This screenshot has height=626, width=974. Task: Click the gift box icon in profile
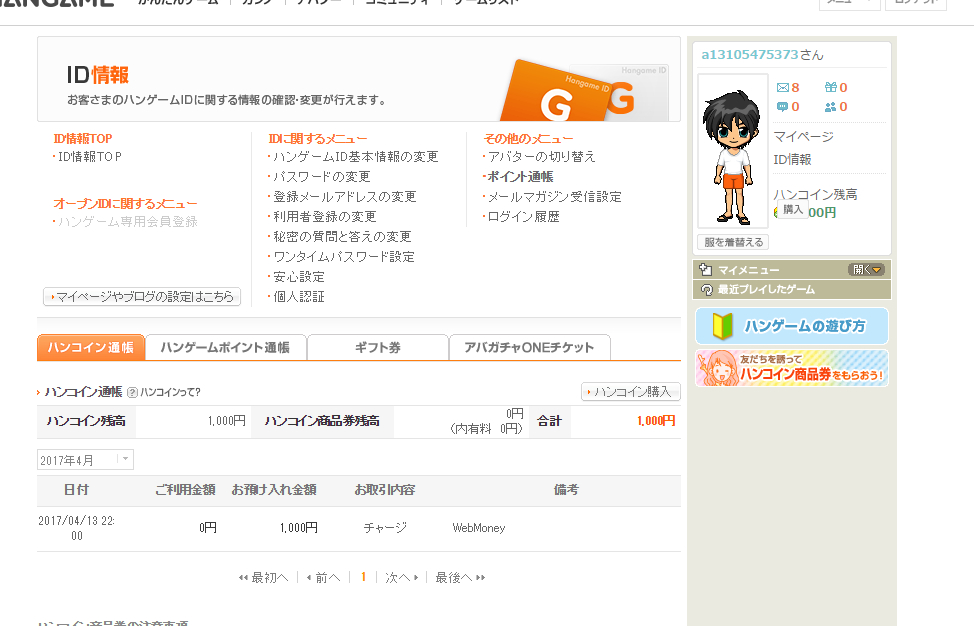point(831,88)
